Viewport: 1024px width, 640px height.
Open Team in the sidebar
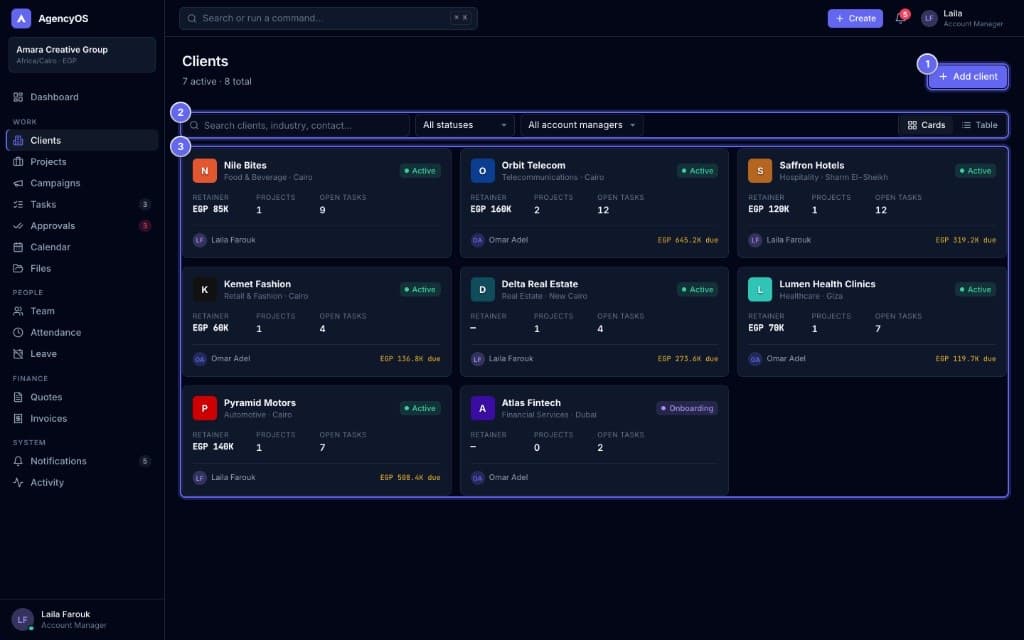[82, 312]
